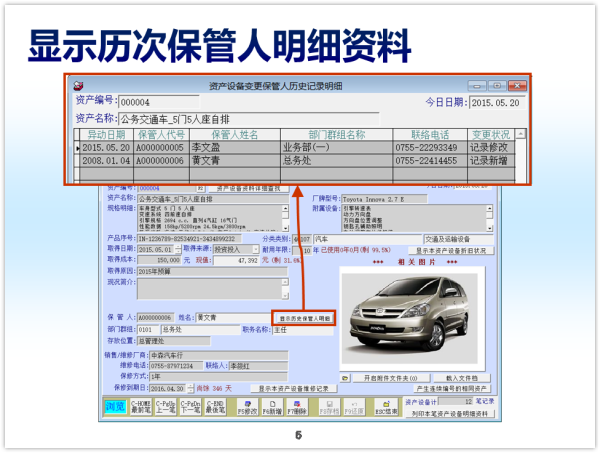Click the 现值 field showing 47,392
600x453 pixels.
[x=236, y=261]
